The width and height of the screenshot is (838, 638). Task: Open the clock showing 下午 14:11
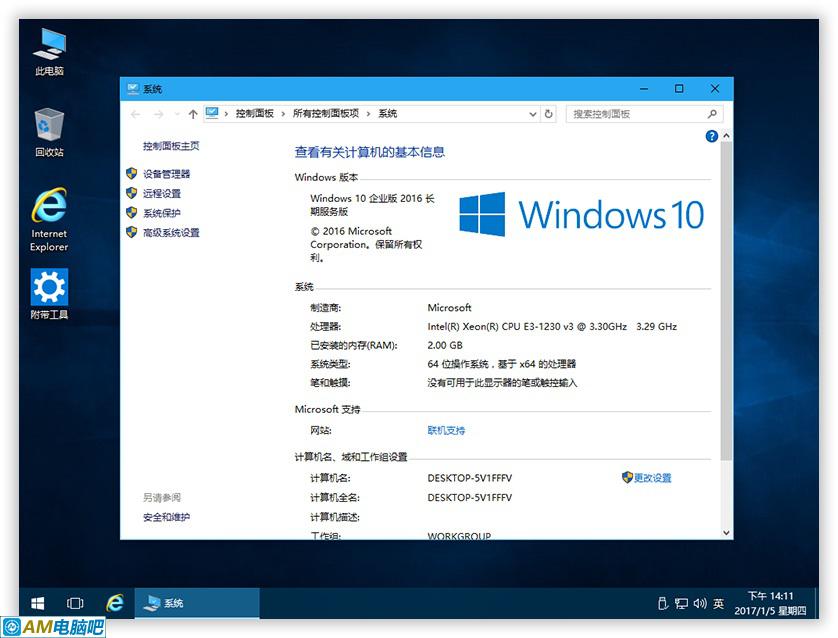770,603
